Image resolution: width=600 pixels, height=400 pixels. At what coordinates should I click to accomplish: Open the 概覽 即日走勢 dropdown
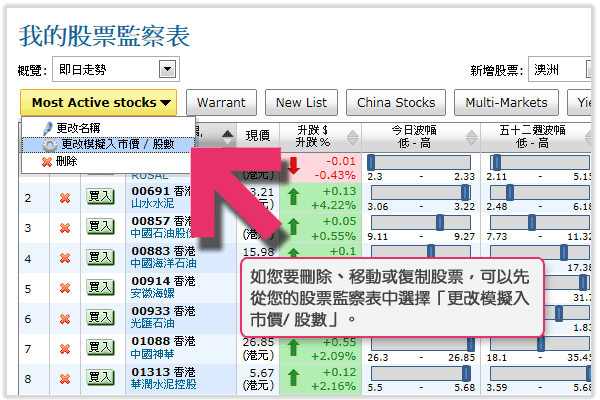(116, 69)
